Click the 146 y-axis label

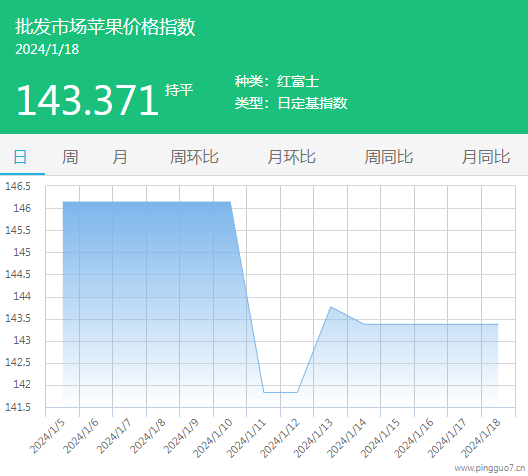(x=22, y=208)
